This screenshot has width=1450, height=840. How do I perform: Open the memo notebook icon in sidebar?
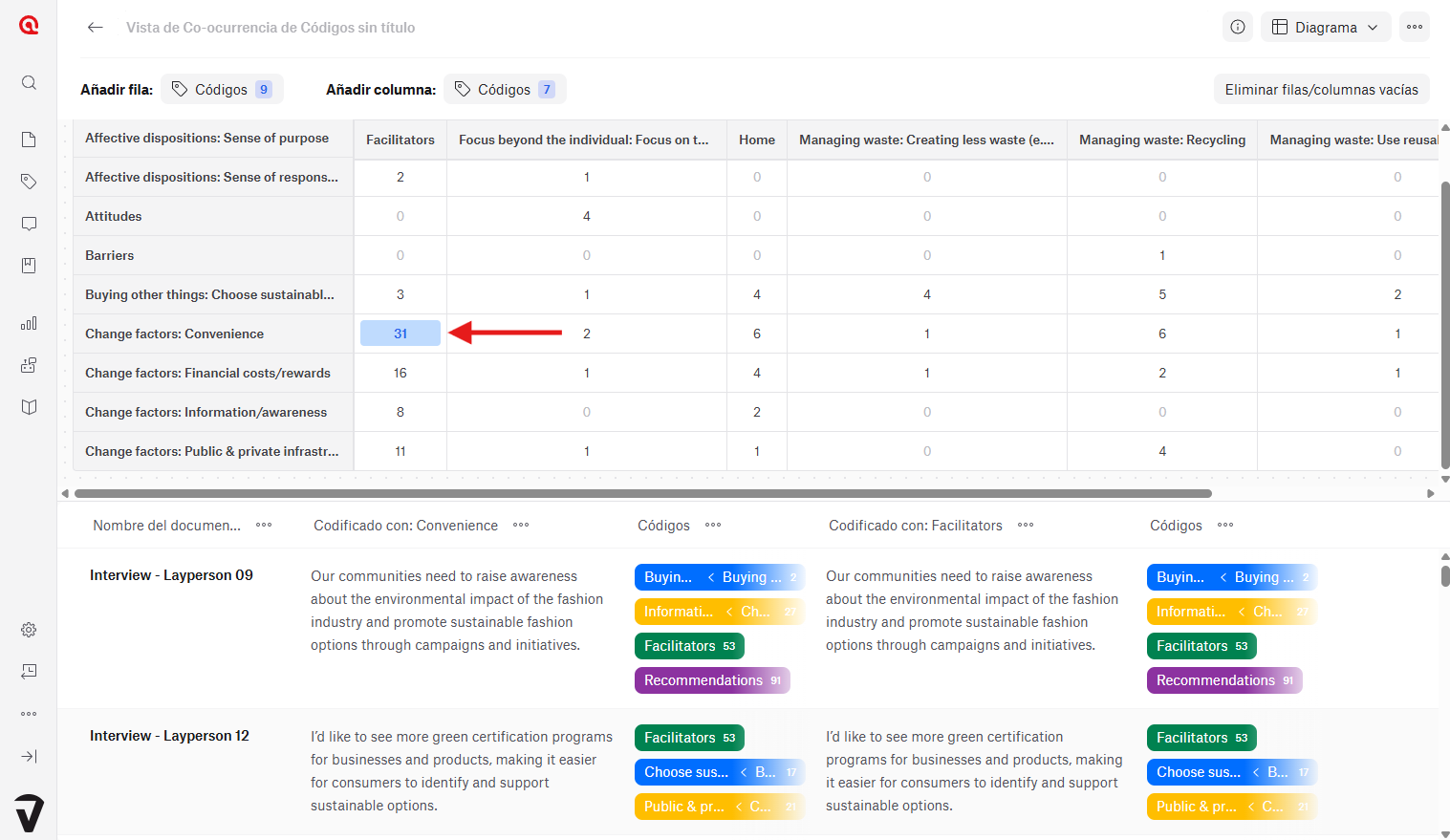[29, 266]
